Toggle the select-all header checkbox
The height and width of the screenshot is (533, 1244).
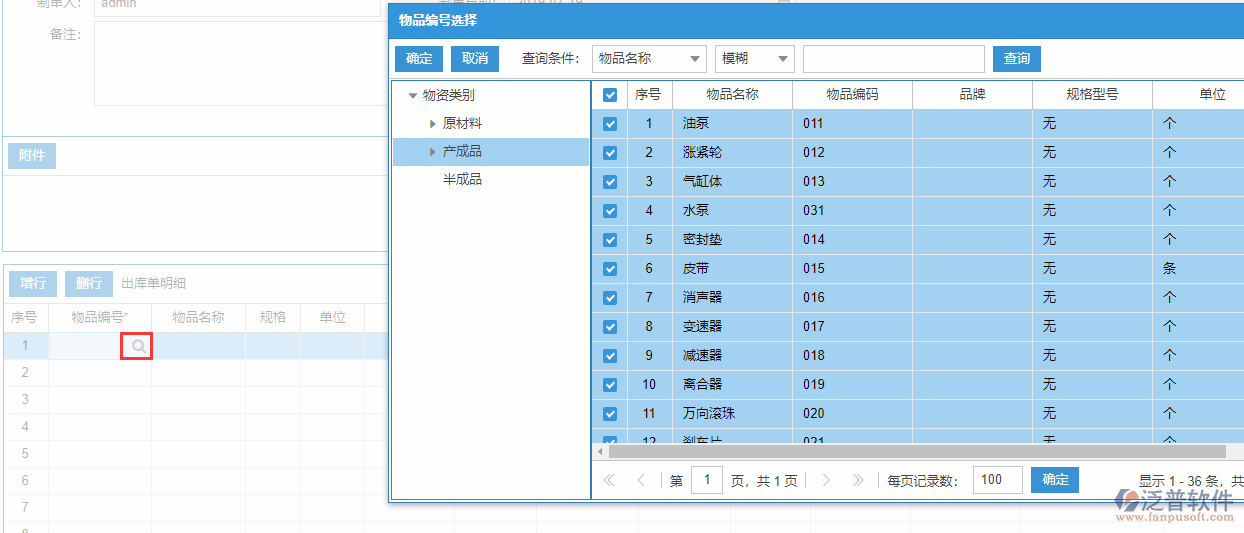click(610, 95)
